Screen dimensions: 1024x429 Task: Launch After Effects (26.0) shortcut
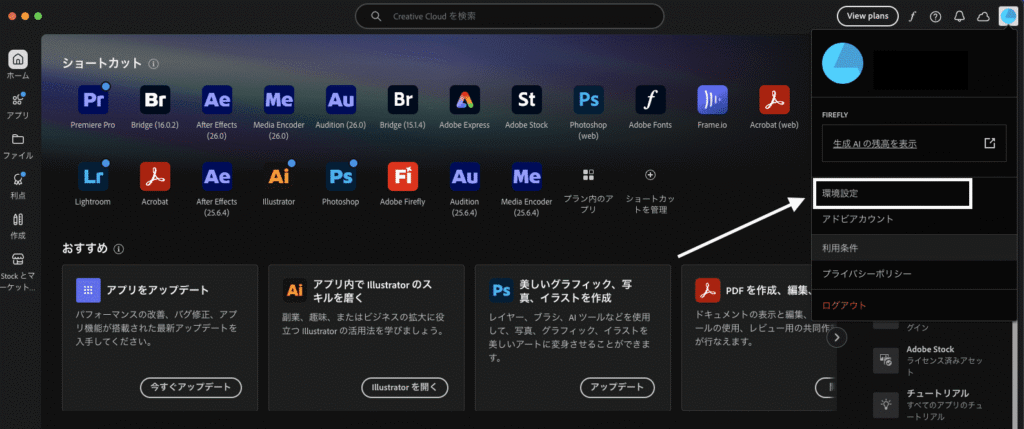[x=217, y=100]
